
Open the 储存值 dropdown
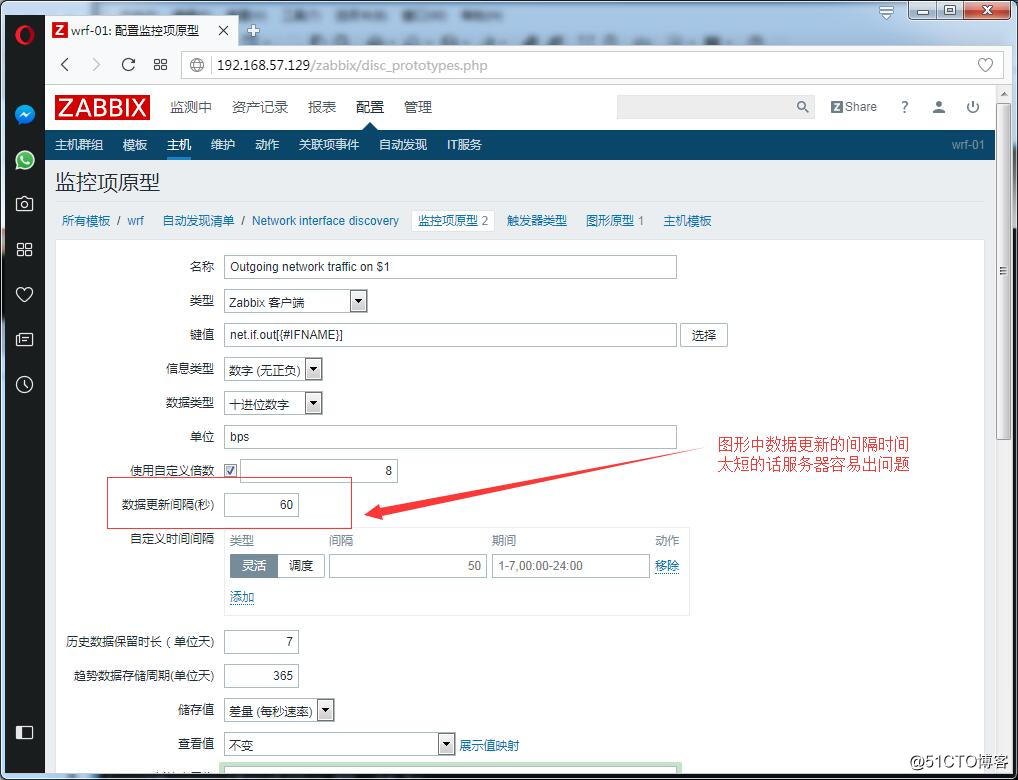[x=279, y=711]
